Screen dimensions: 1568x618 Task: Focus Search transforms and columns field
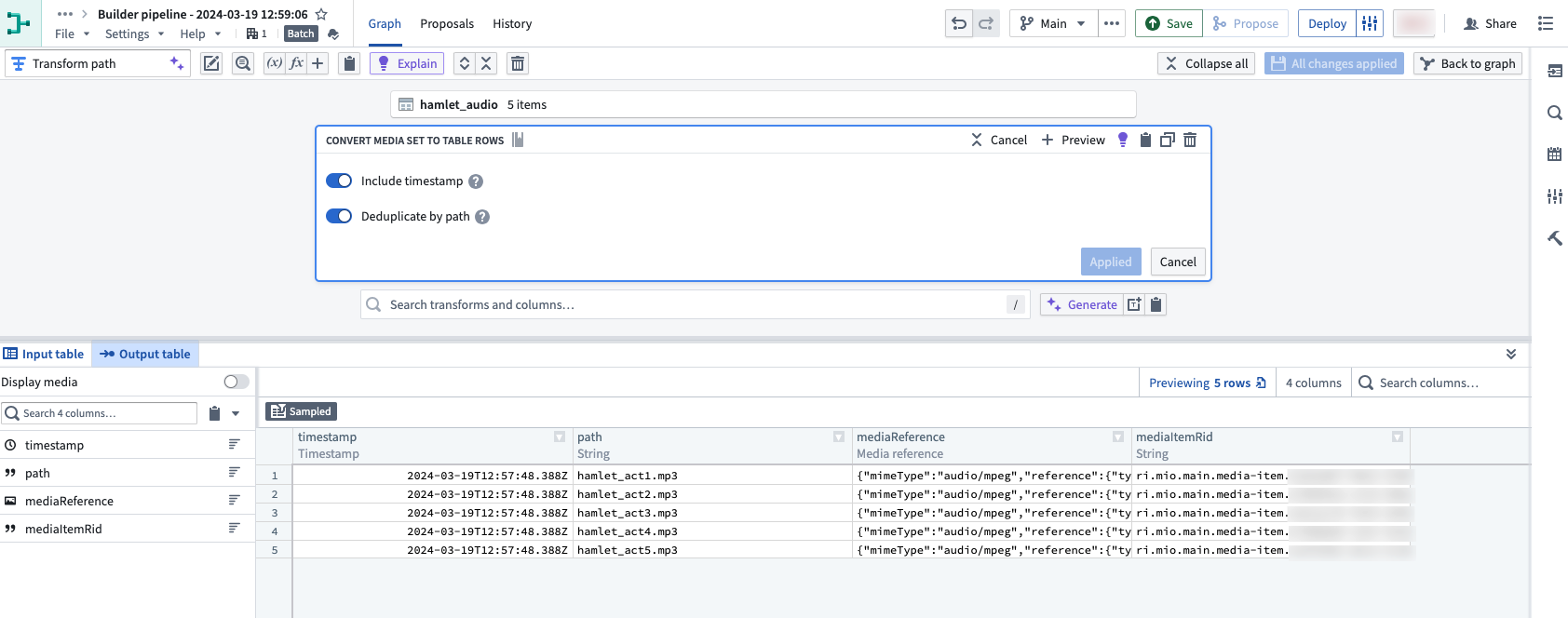pos(696,304)
